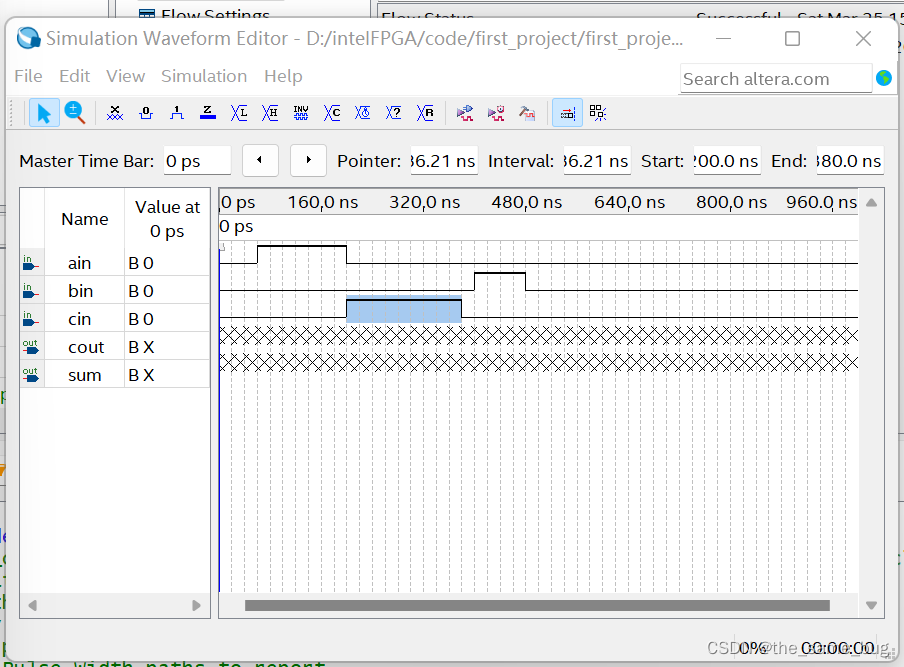The image size is (904, 667).
Task: Click the globe search icon
Action: [x=884, y=78]
